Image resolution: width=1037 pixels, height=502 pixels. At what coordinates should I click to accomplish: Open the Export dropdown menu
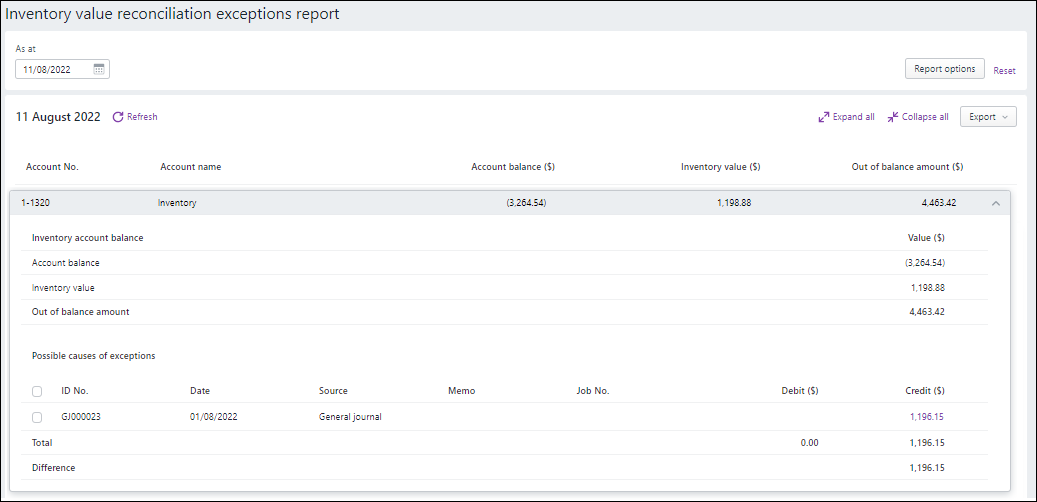click(987, 117)
